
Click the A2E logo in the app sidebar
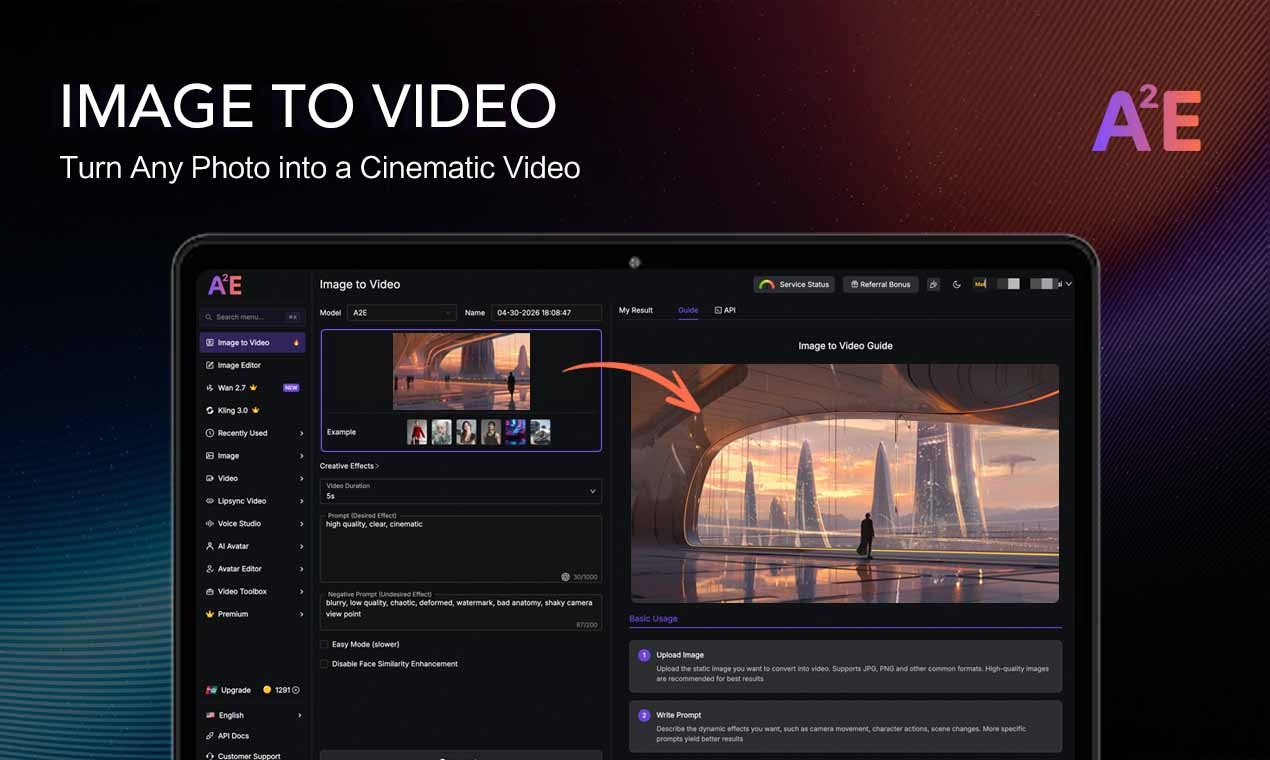(224, 285)
